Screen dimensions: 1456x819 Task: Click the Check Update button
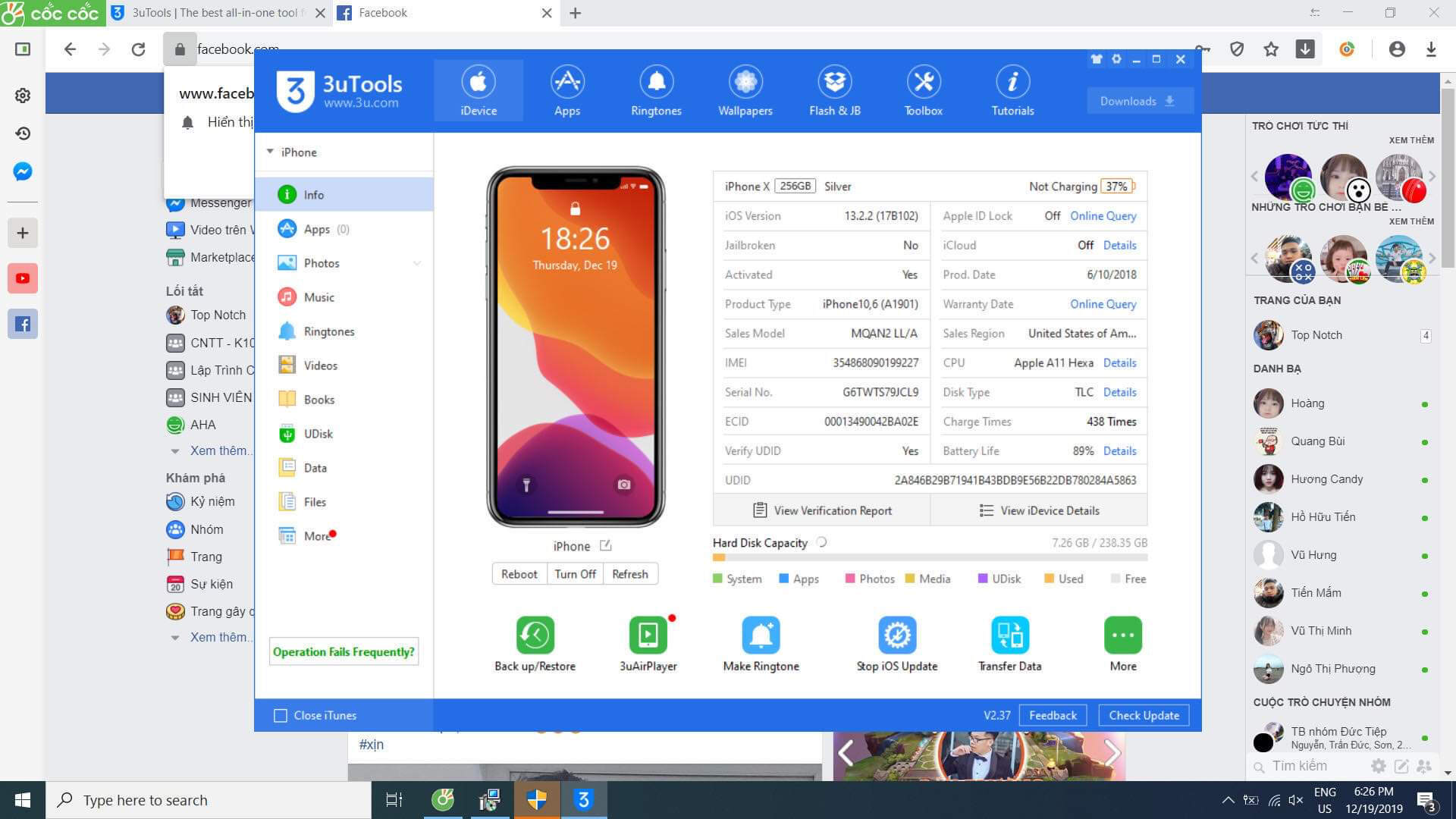(1144, 715)
